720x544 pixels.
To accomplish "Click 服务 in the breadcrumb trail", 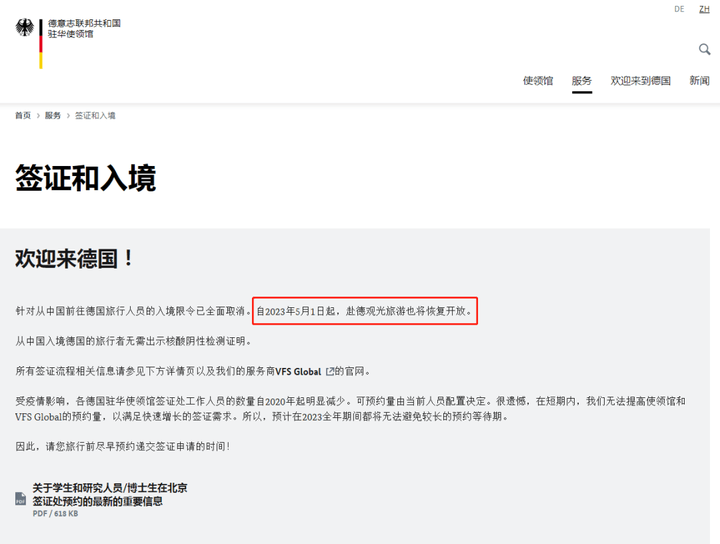I will click(53, 116).
